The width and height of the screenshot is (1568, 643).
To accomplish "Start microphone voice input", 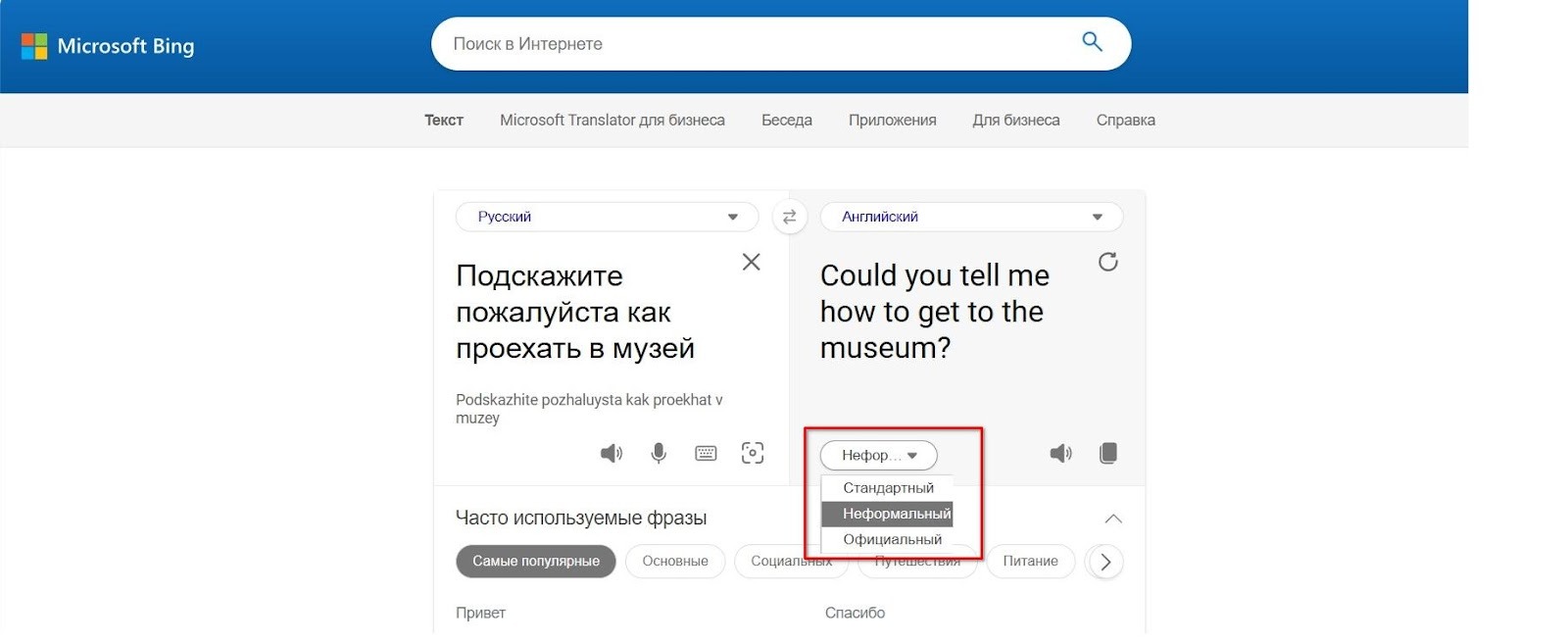I will (659, 453).
